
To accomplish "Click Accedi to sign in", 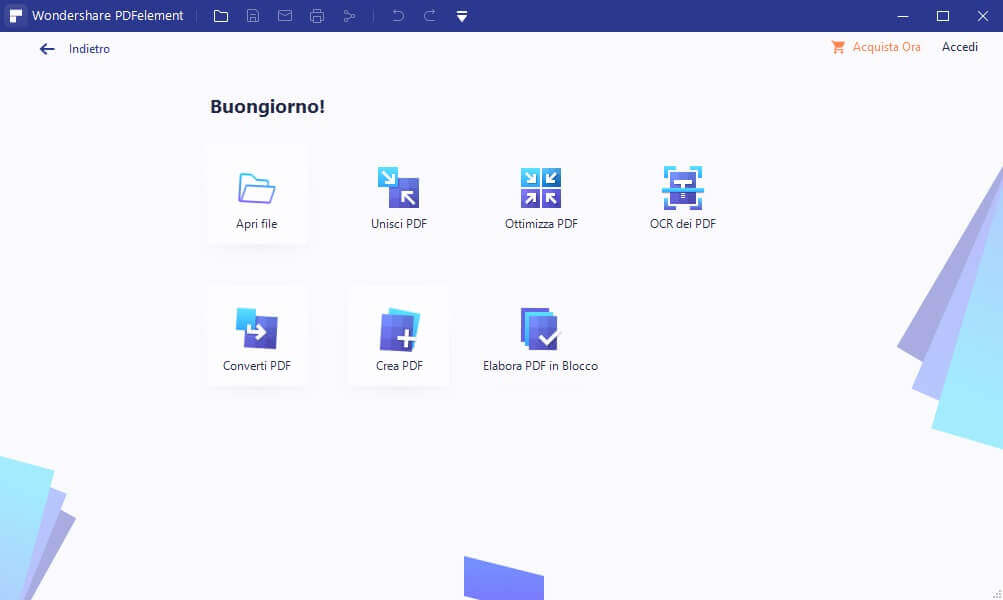I will click(x=960, y=47).
